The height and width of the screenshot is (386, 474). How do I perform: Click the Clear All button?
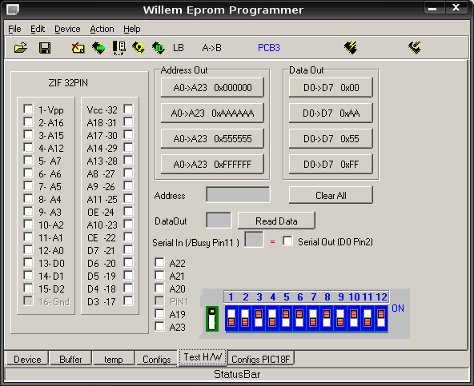[x=331, y=195]
